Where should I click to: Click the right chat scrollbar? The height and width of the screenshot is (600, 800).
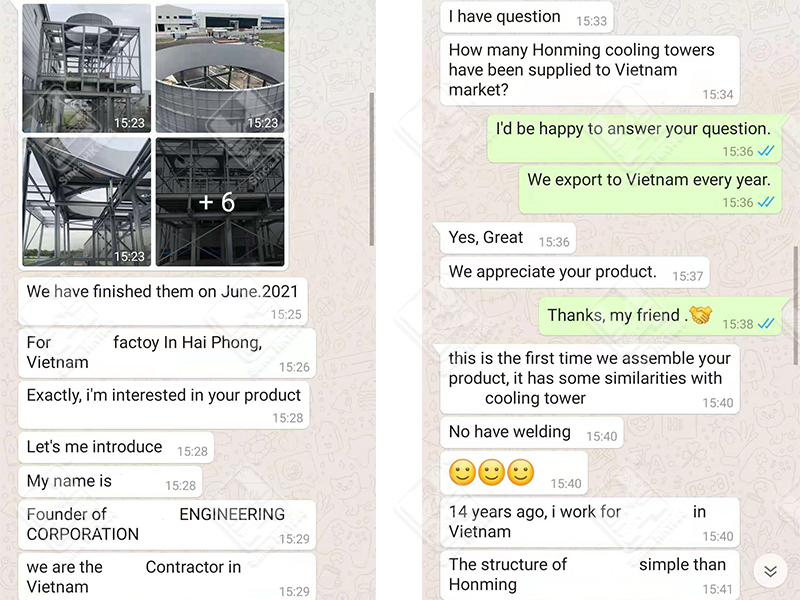tap(796, 305)
